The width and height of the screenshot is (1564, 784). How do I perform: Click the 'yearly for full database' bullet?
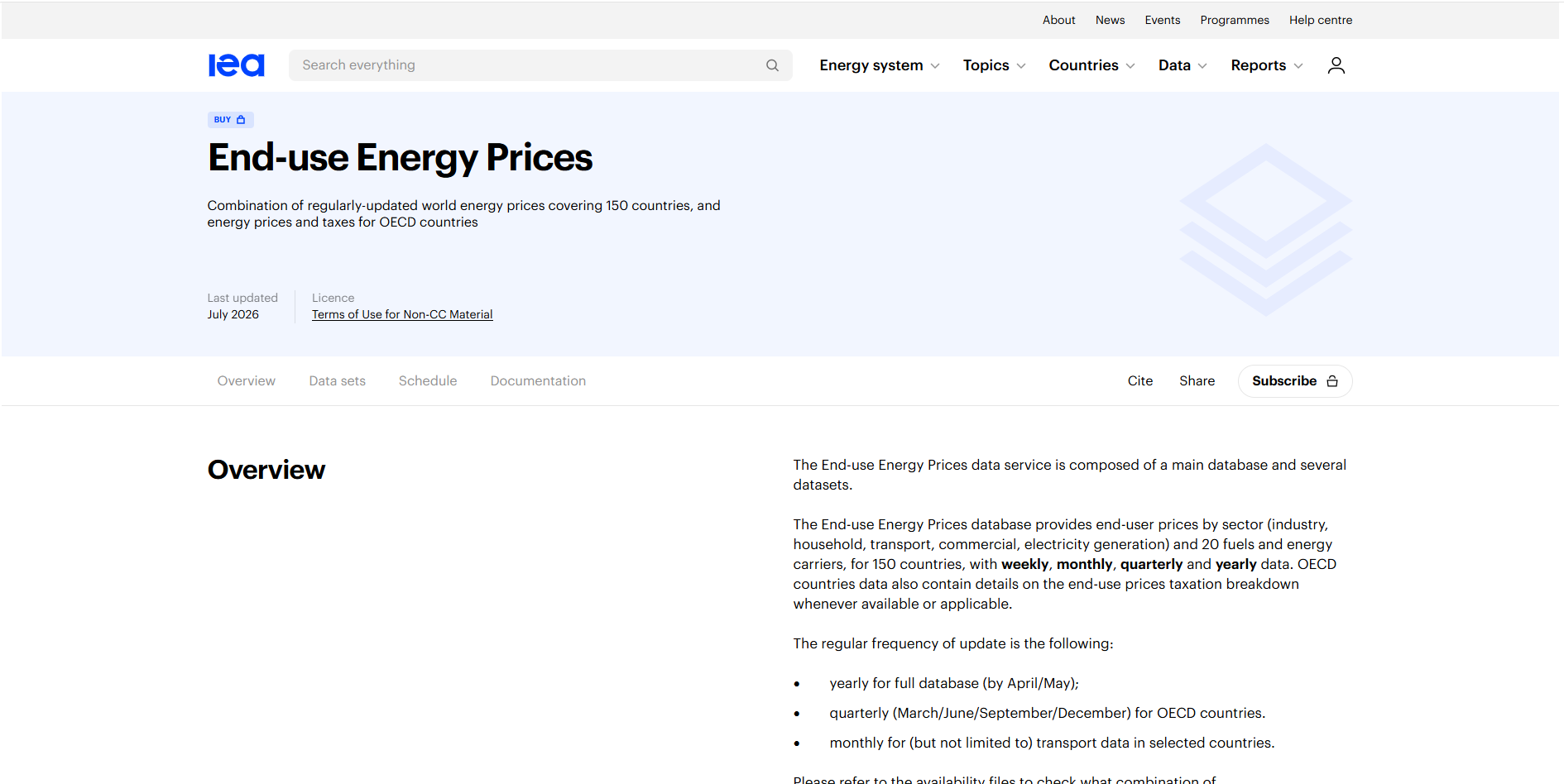pyautogui.click(x=953, y=683)
